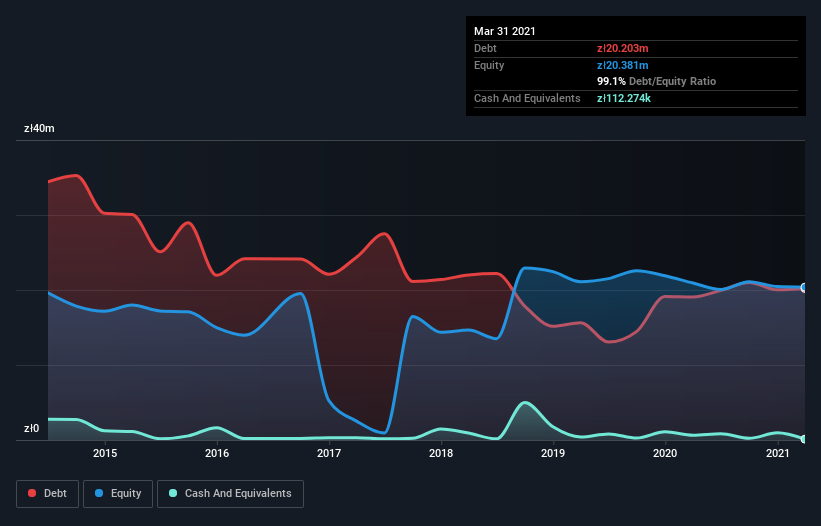The height and width of the screenshot is (526, 821).
Task: Click the 2018 x-axis label
Action: (x=441, y=453)
